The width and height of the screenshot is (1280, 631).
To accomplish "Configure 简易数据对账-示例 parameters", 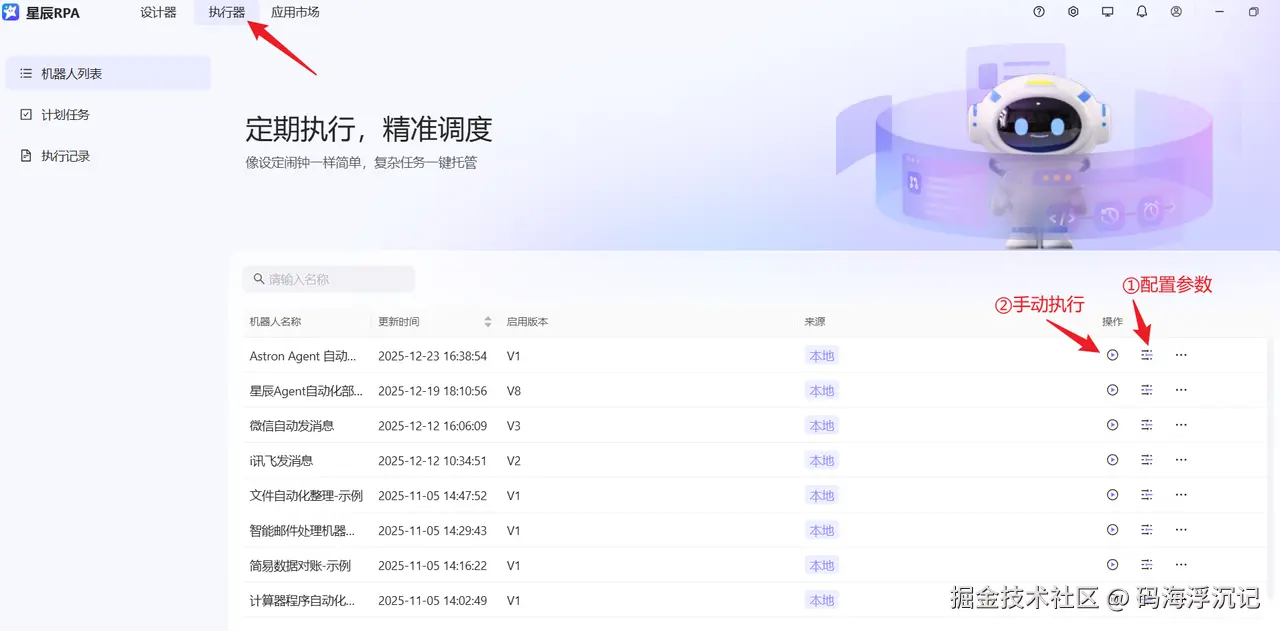I will pos(1147,565).
